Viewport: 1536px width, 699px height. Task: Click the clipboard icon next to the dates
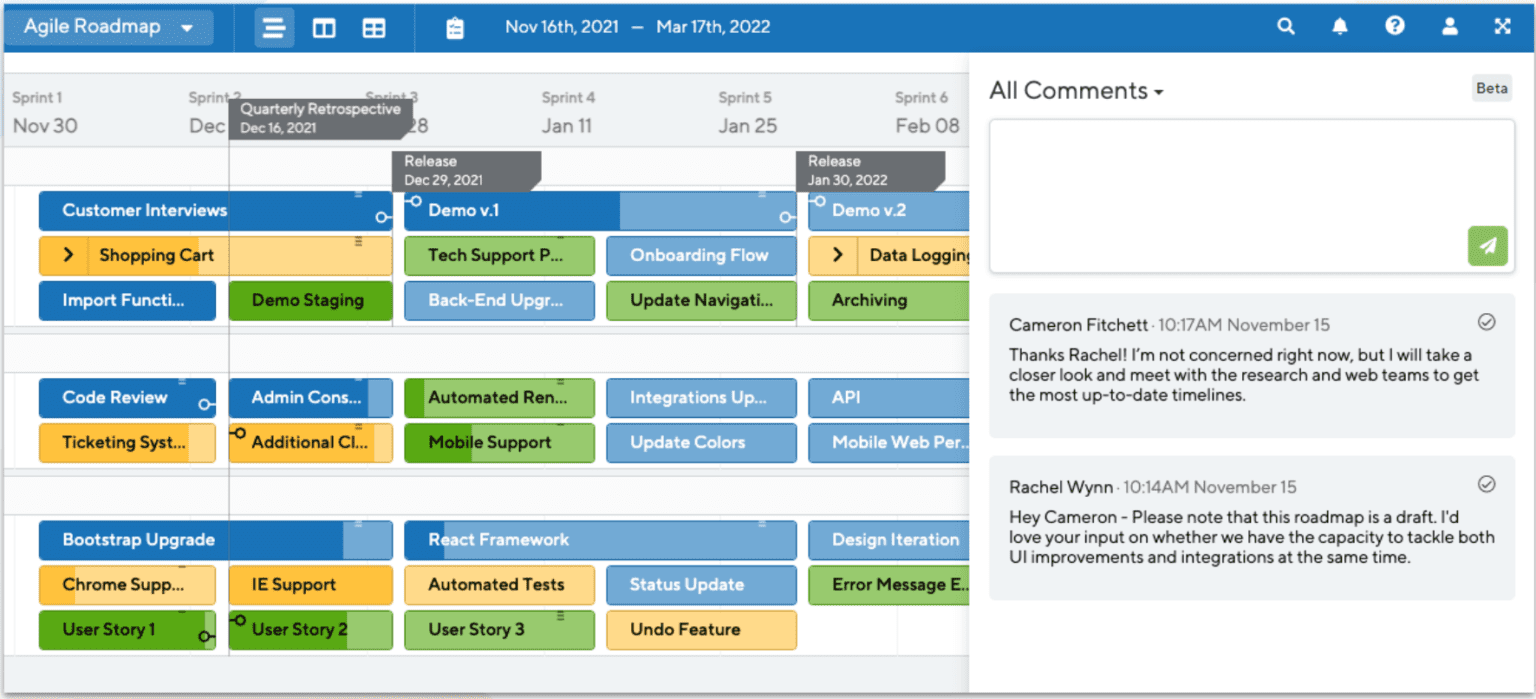[x=455, y=27]
